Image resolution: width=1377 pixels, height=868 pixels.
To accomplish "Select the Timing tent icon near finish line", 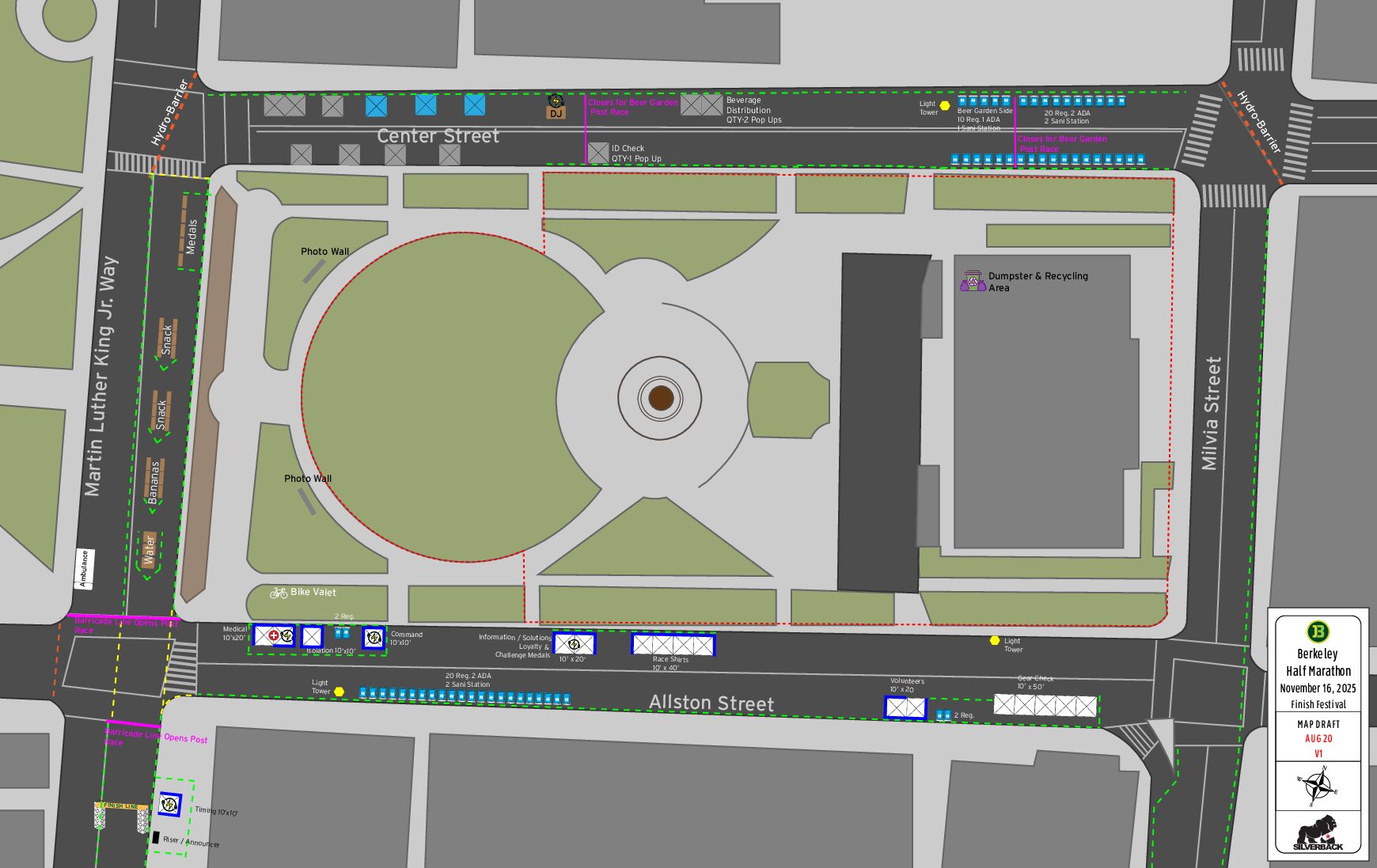I will [169, 805].
